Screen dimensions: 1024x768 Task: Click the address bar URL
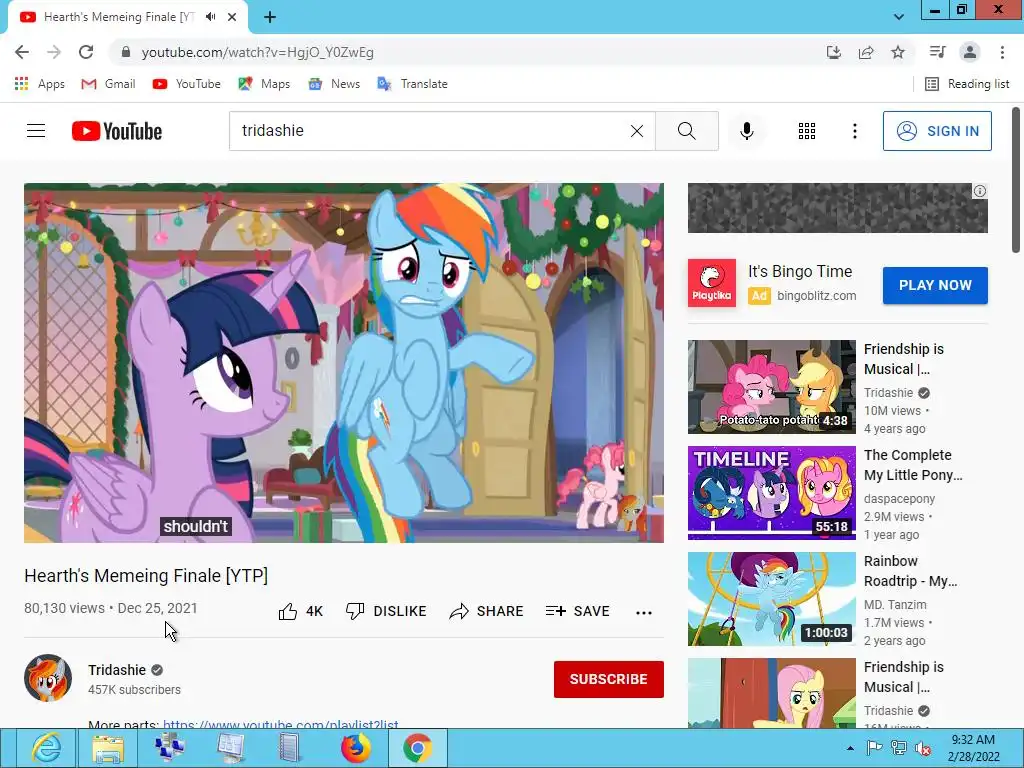pos(257,52)
